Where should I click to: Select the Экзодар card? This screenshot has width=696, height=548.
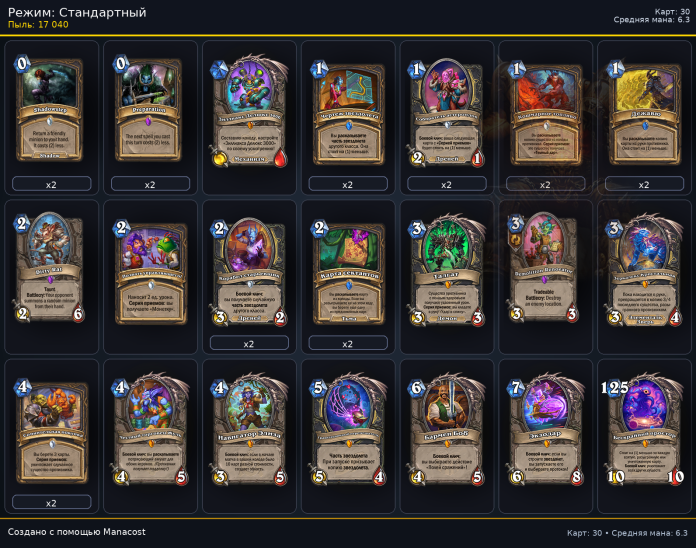(x=545, y=429)
